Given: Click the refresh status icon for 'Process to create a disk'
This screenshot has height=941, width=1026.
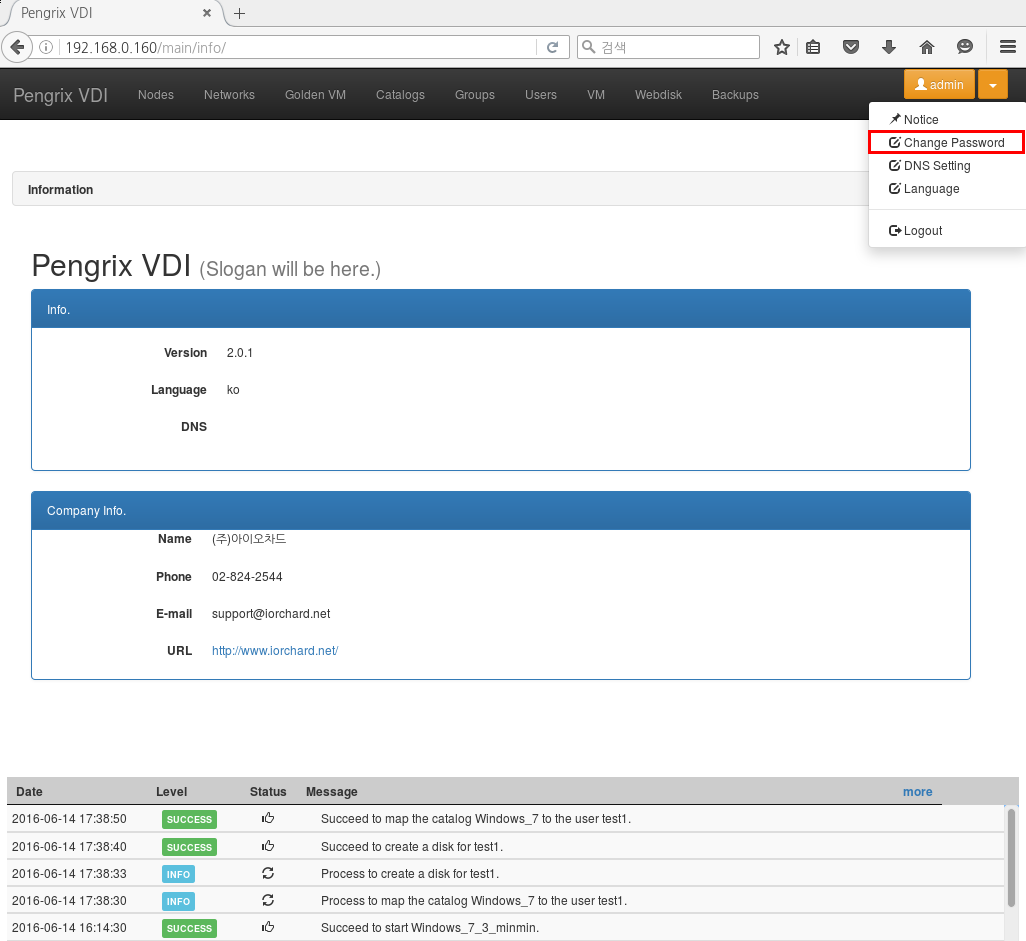Looking at the screenshot, I should (x=268, y=873).
